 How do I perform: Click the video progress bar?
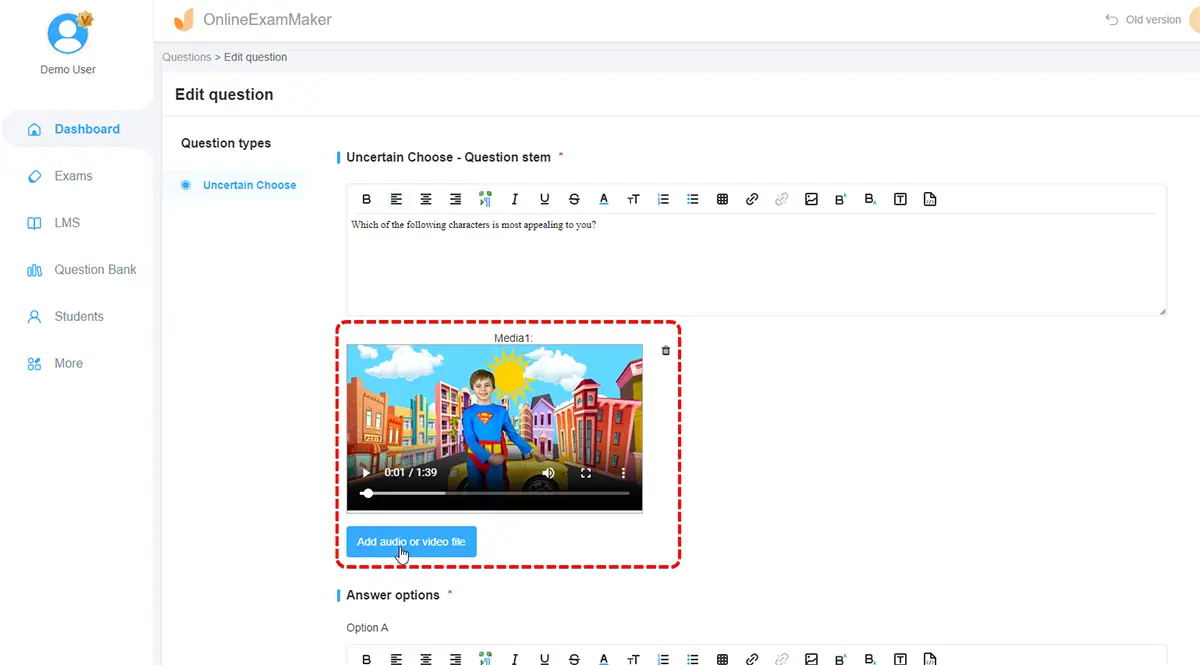(x=495, y=493)
